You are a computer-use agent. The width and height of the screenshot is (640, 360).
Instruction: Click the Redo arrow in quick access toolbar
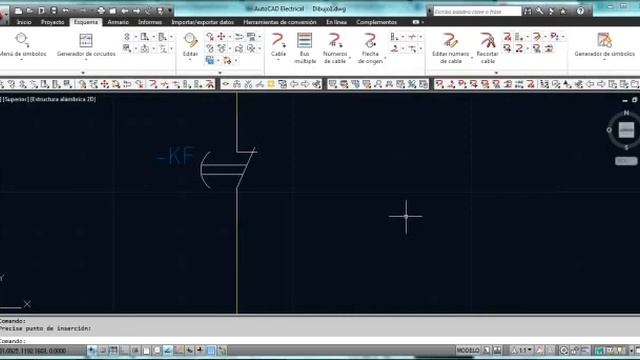click(83, 11)
